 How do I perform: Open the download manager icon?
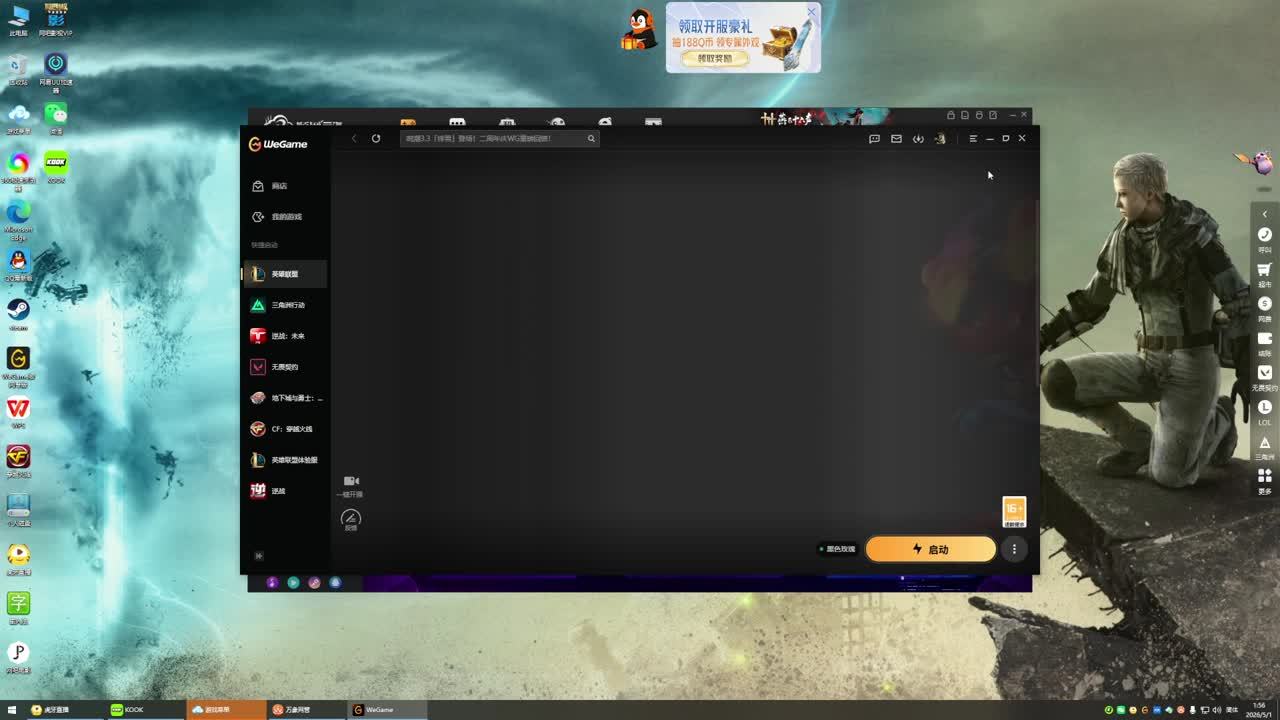tap(918, 139)
